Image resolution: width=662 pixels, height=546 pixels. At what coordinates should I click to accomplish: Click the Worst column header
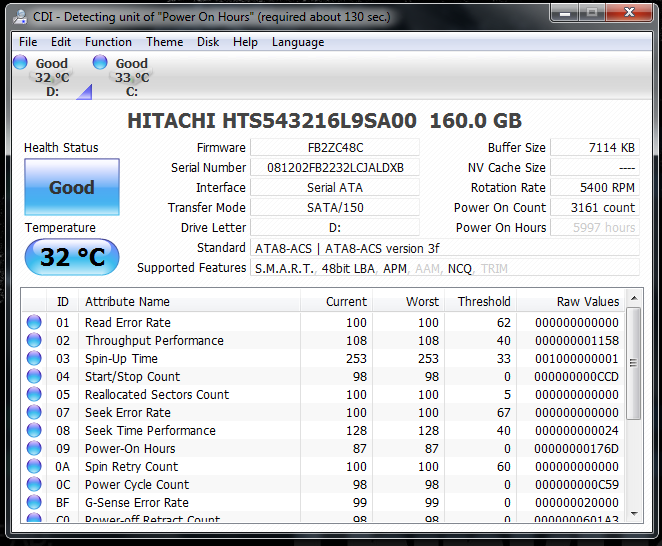click(408, 302)
